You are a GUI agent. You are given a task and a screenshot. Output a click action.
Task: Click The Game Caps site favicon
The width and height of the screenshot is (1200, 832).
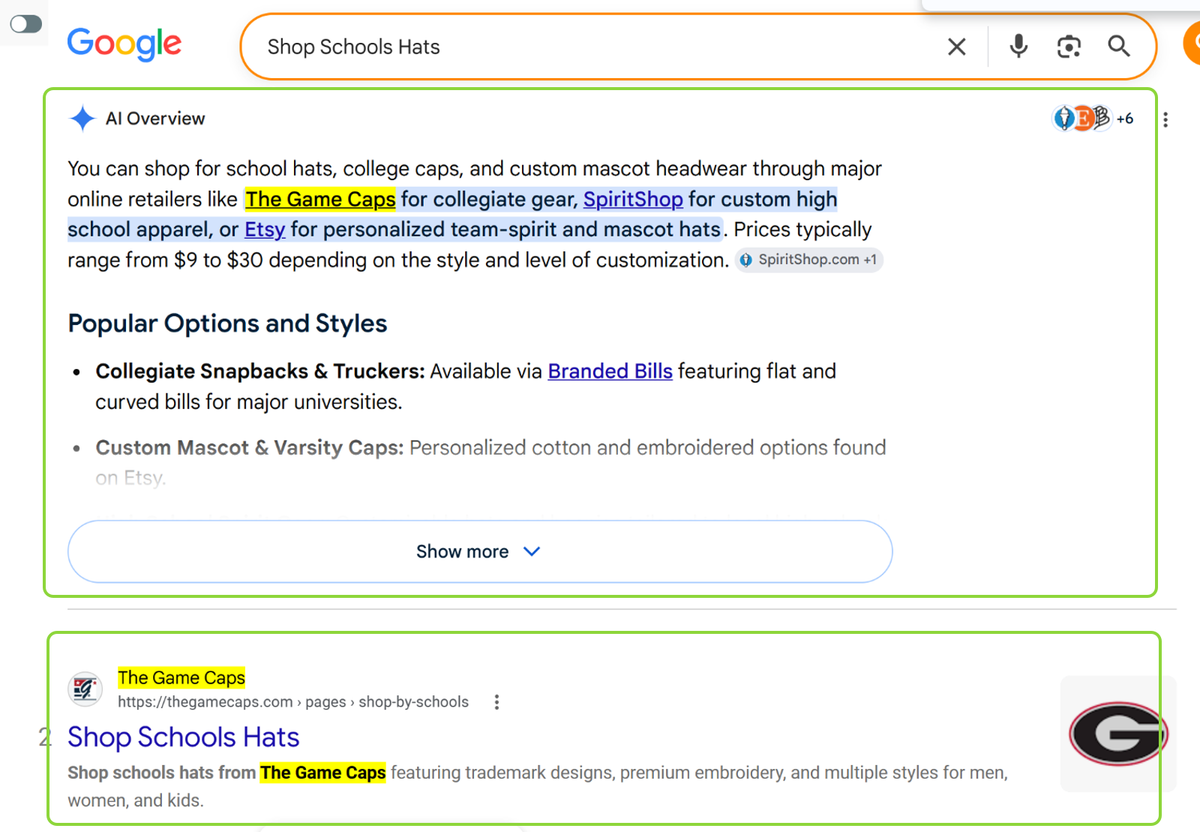(x=85, y=689)
